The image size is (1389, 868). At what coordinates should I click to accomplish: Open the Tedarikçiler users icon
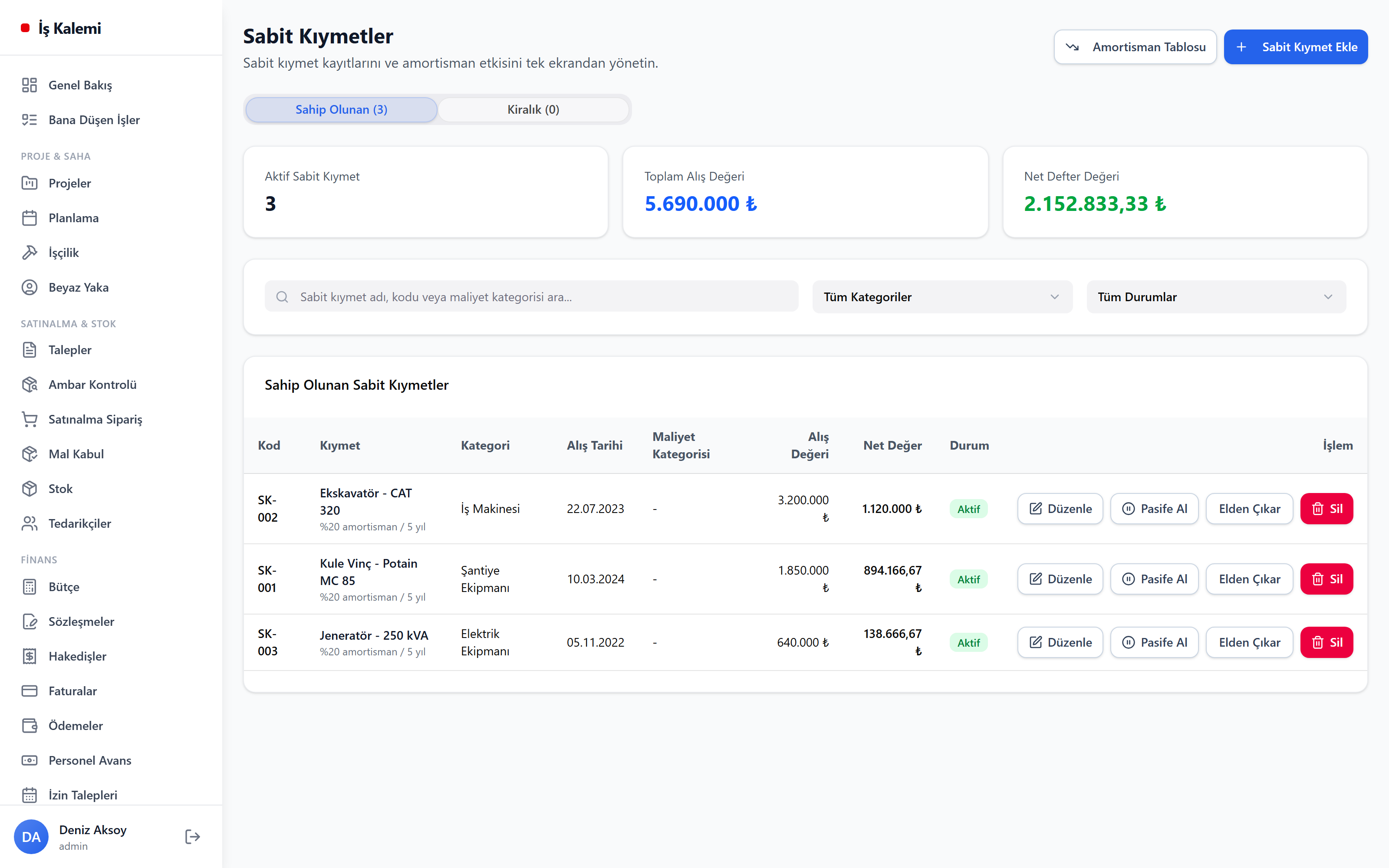(29, 523)
